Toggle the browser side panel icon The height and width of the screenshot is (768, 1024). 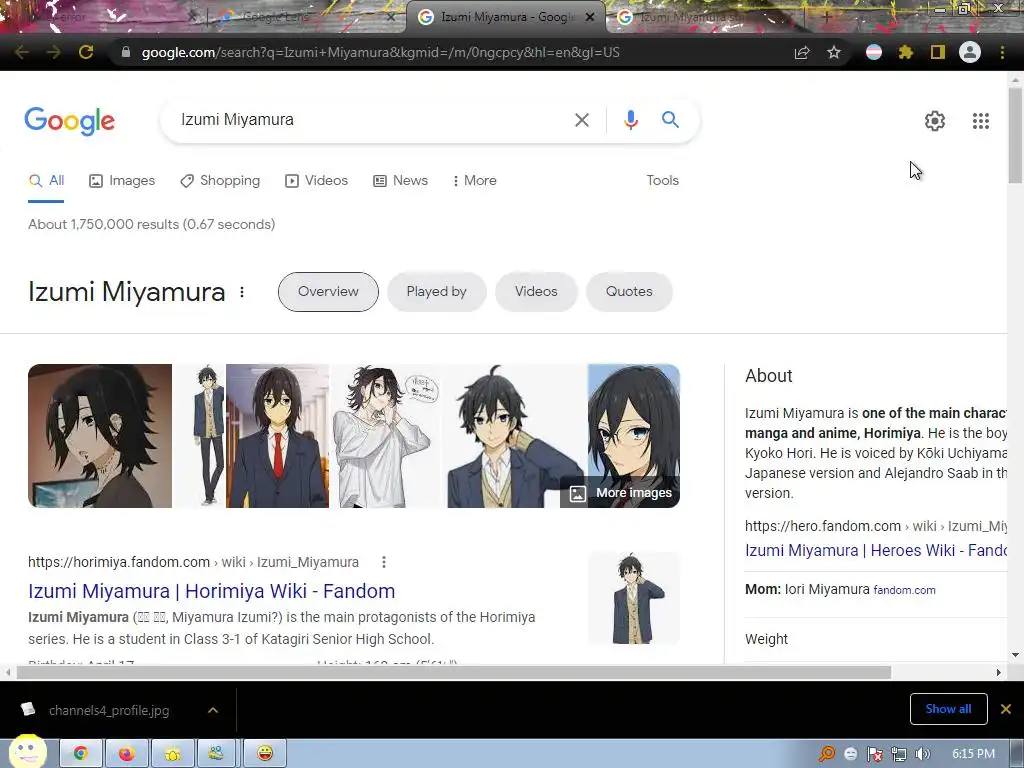click(x=938, y=52)
